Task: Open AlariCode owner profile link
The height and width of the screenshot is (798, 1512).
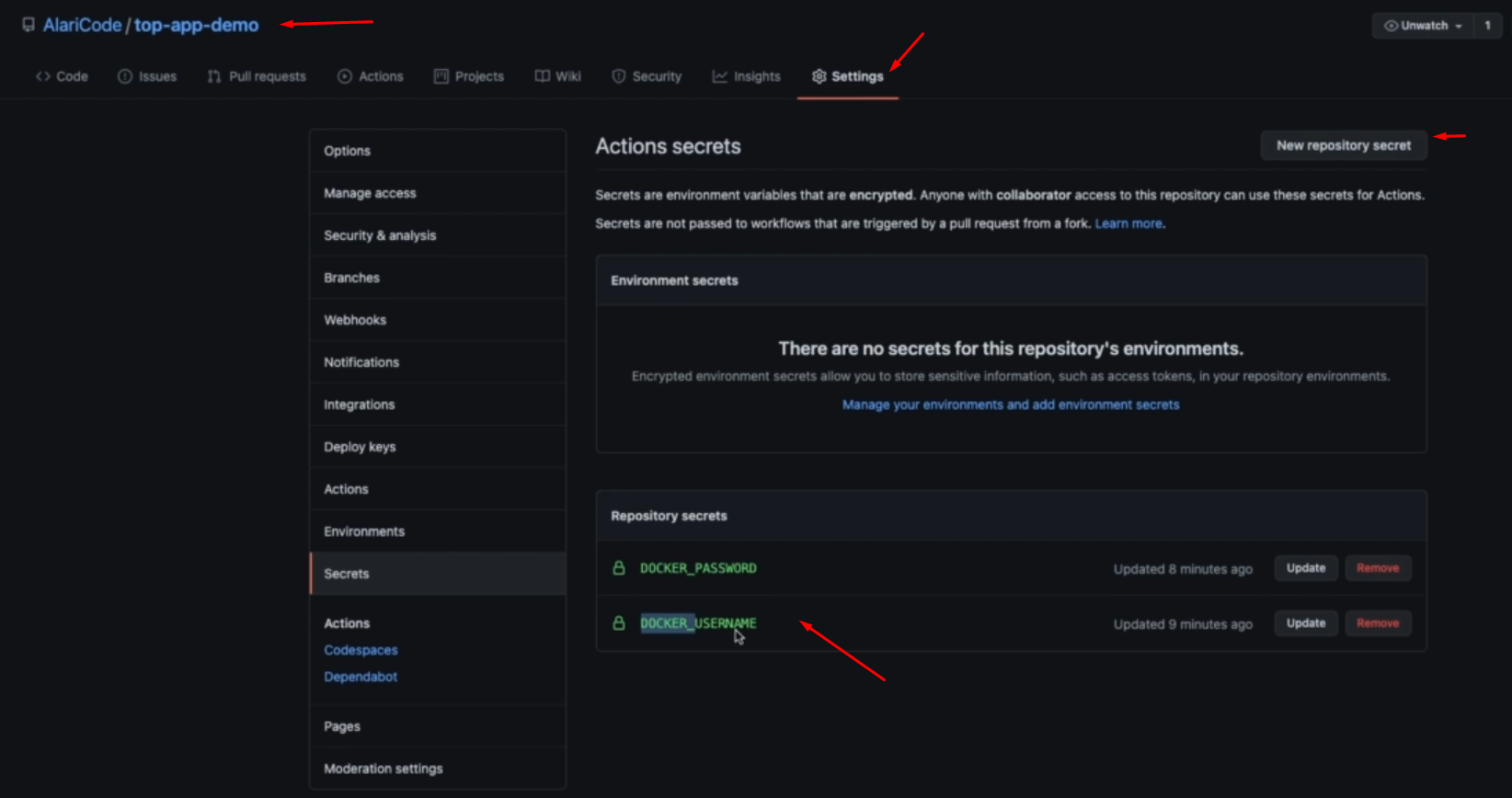Action: [x=82, y=25]
